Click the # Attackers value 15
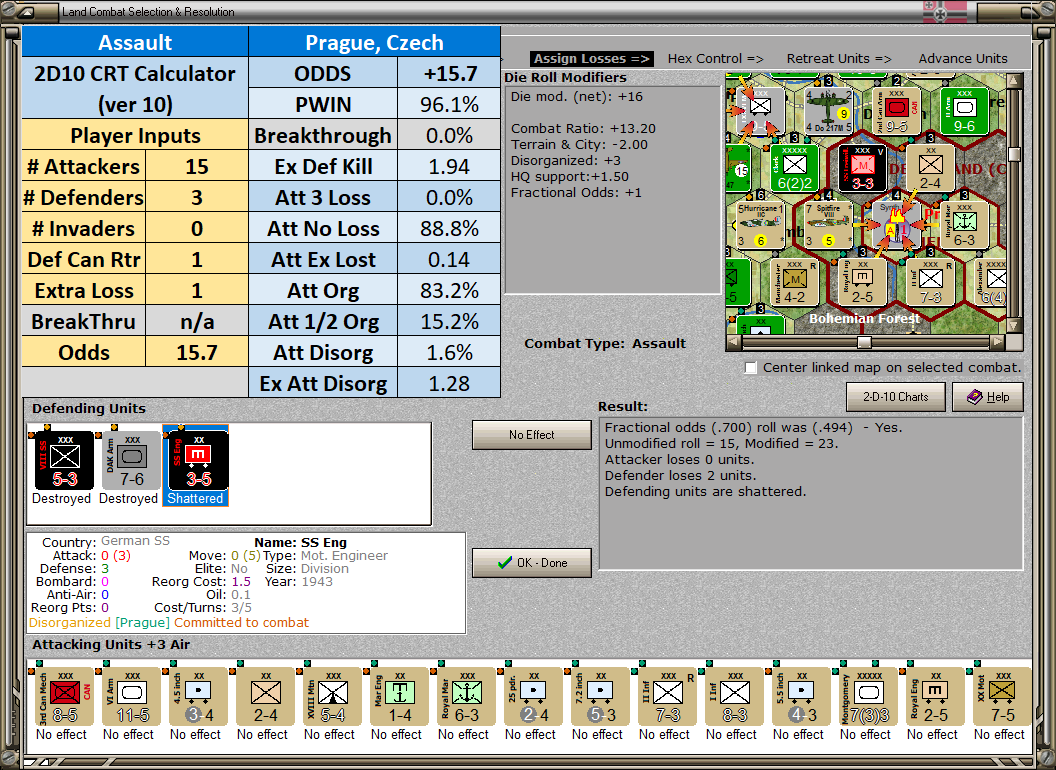Image resolution: width=1056 pixels, height=770 pixels. point(197,166)
